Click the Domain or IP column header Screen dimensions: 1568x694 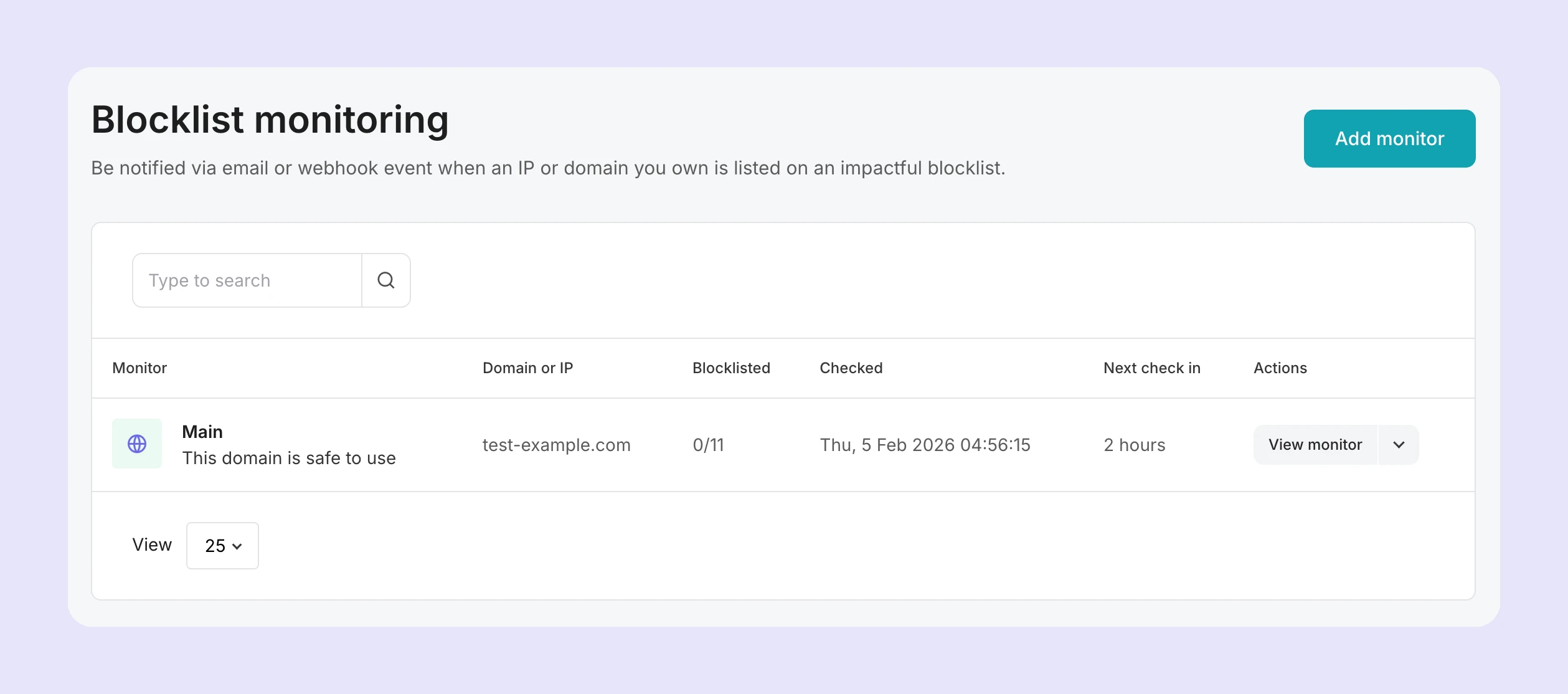click(528, 368)
